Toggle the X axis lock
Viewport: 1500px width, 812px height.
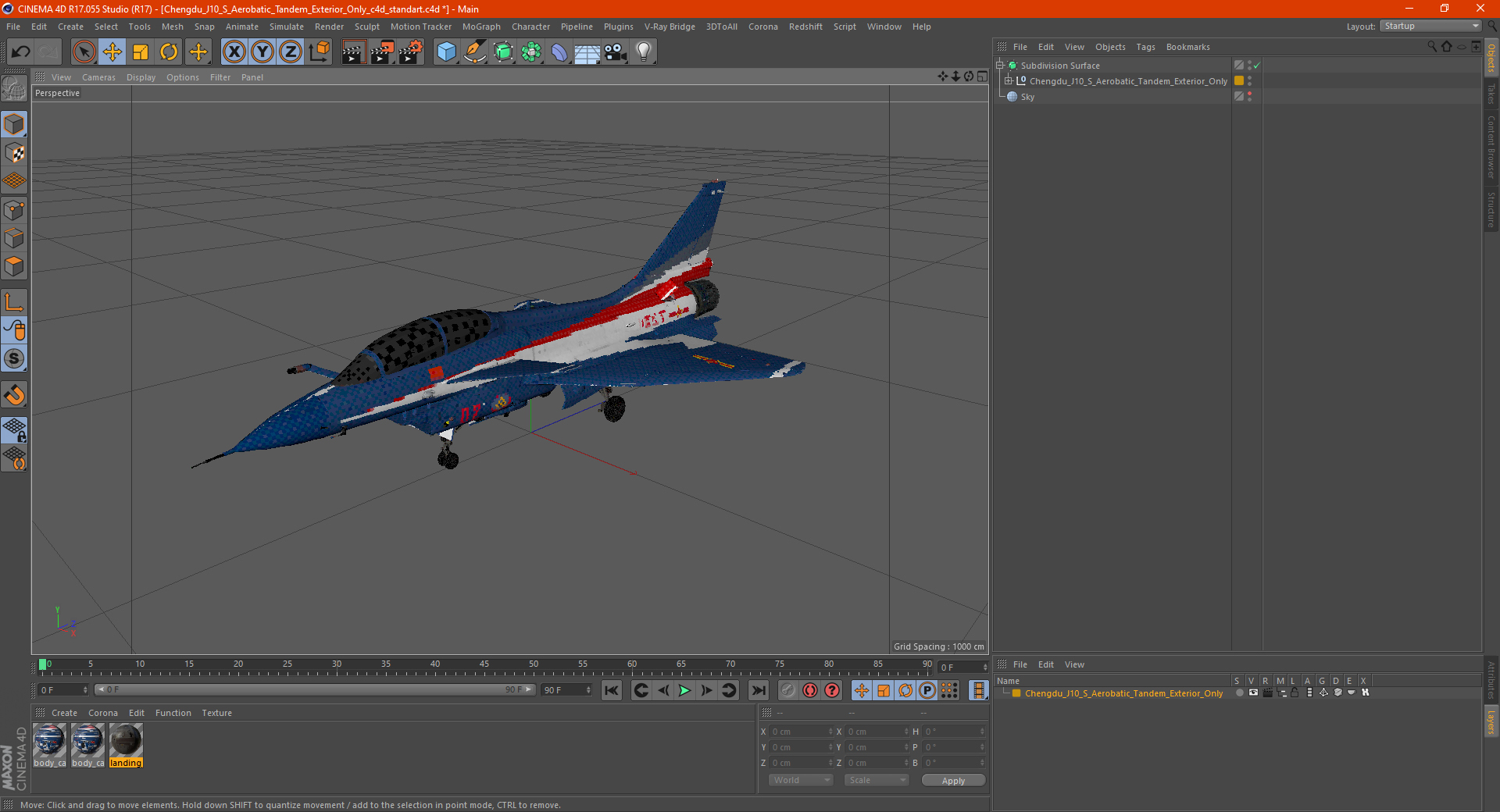[234, 52]
